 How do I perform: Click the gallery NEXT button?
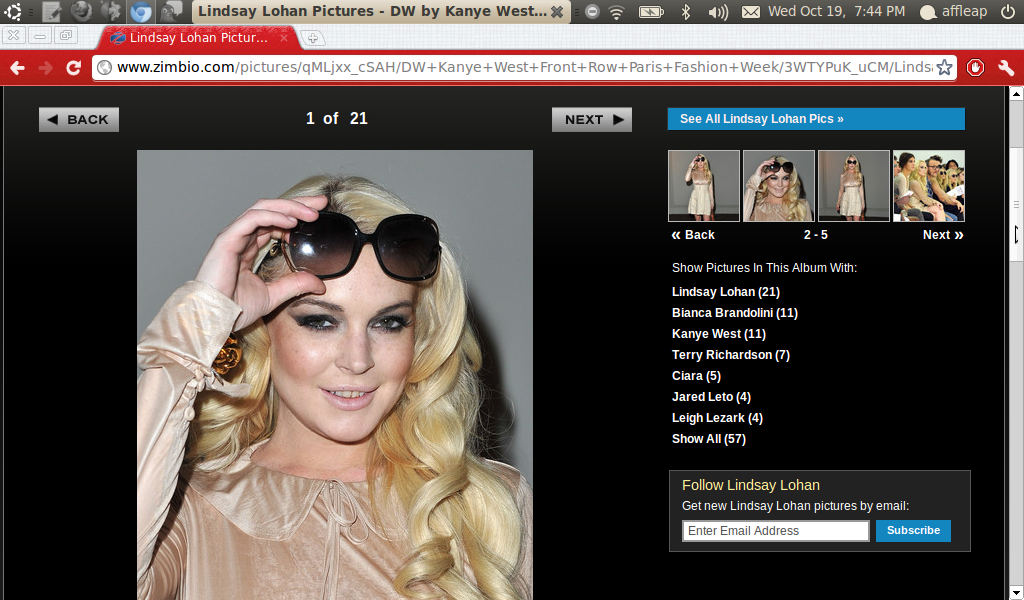(592, 119)
